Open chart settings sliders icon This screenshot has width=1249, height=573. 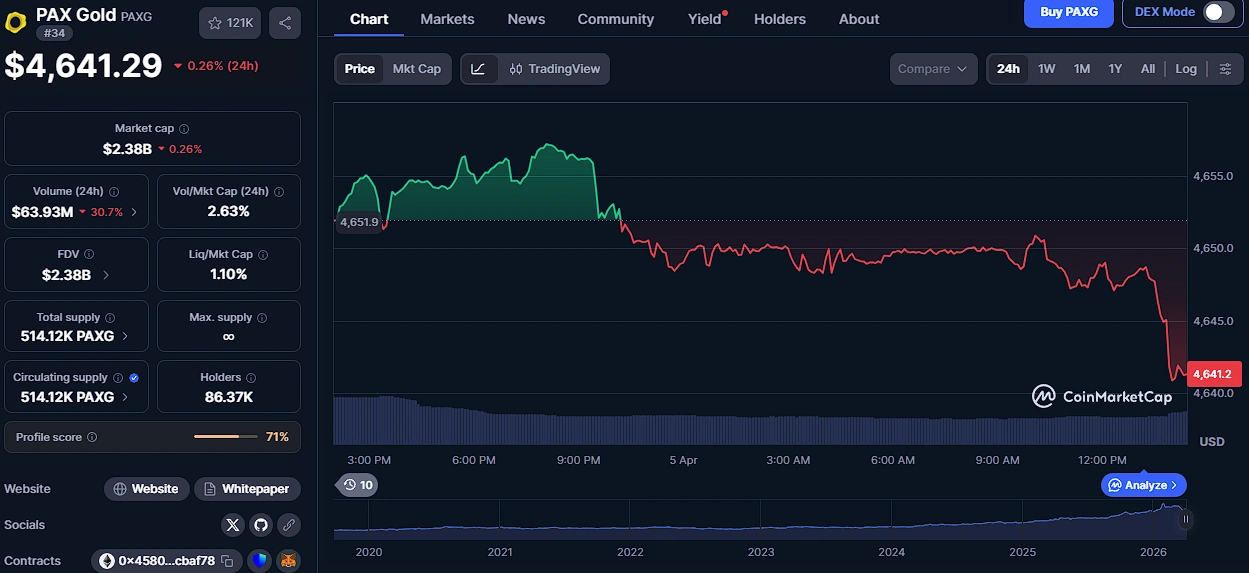click(1225, 69)
